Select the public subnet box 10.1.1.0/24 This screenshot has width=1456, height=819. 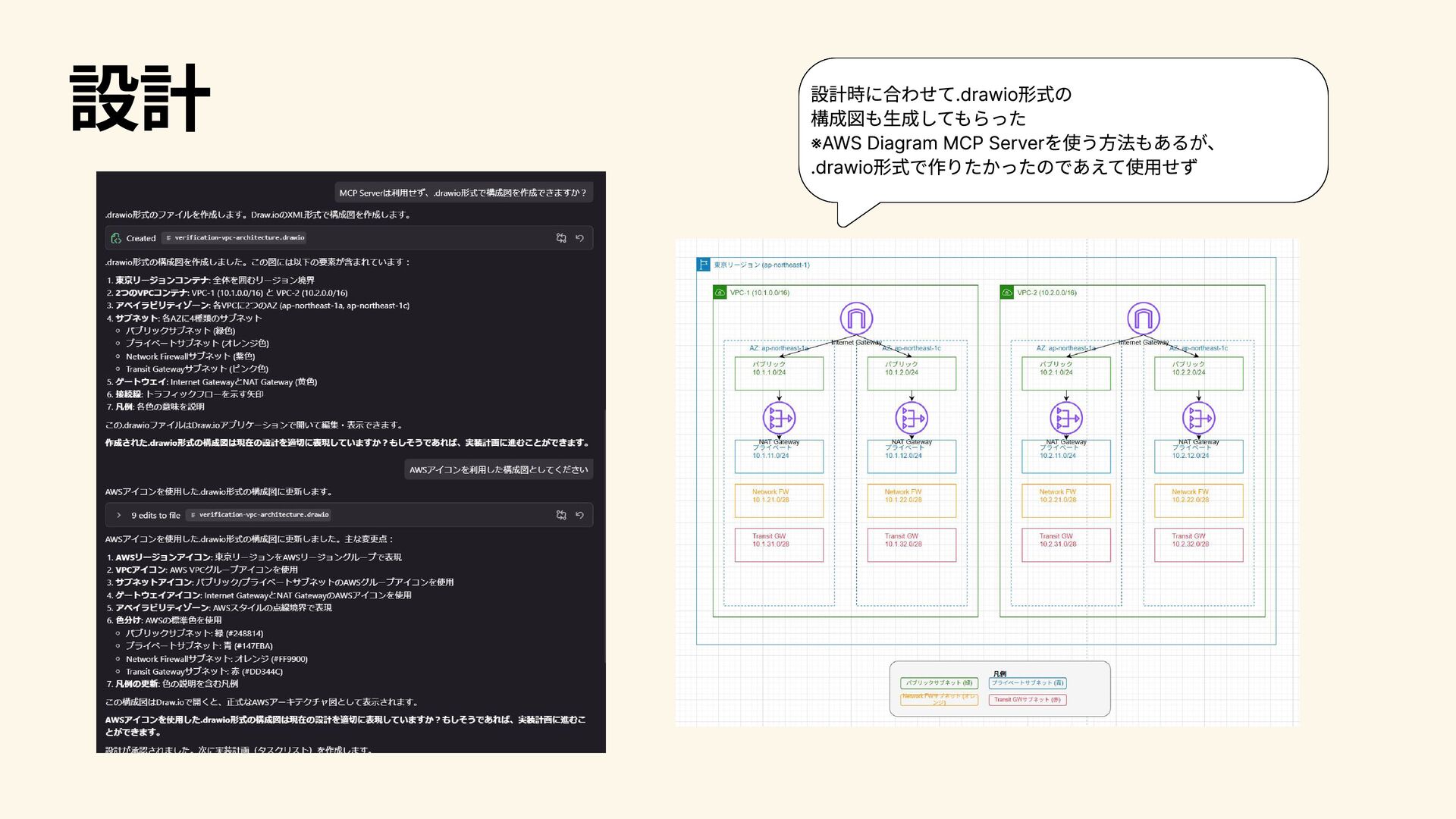click(x=779, y=374)
